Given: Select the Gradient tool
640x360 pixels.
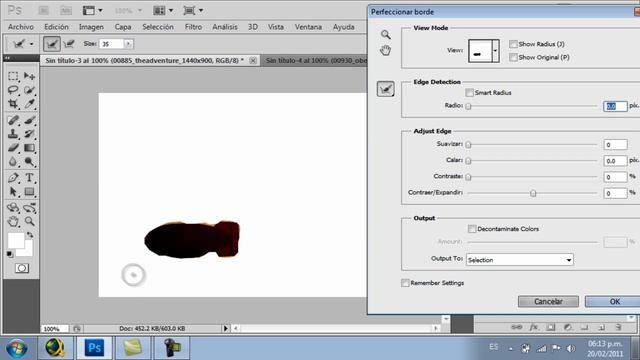Looking at the screenshot, I should [x=29, y=148].
